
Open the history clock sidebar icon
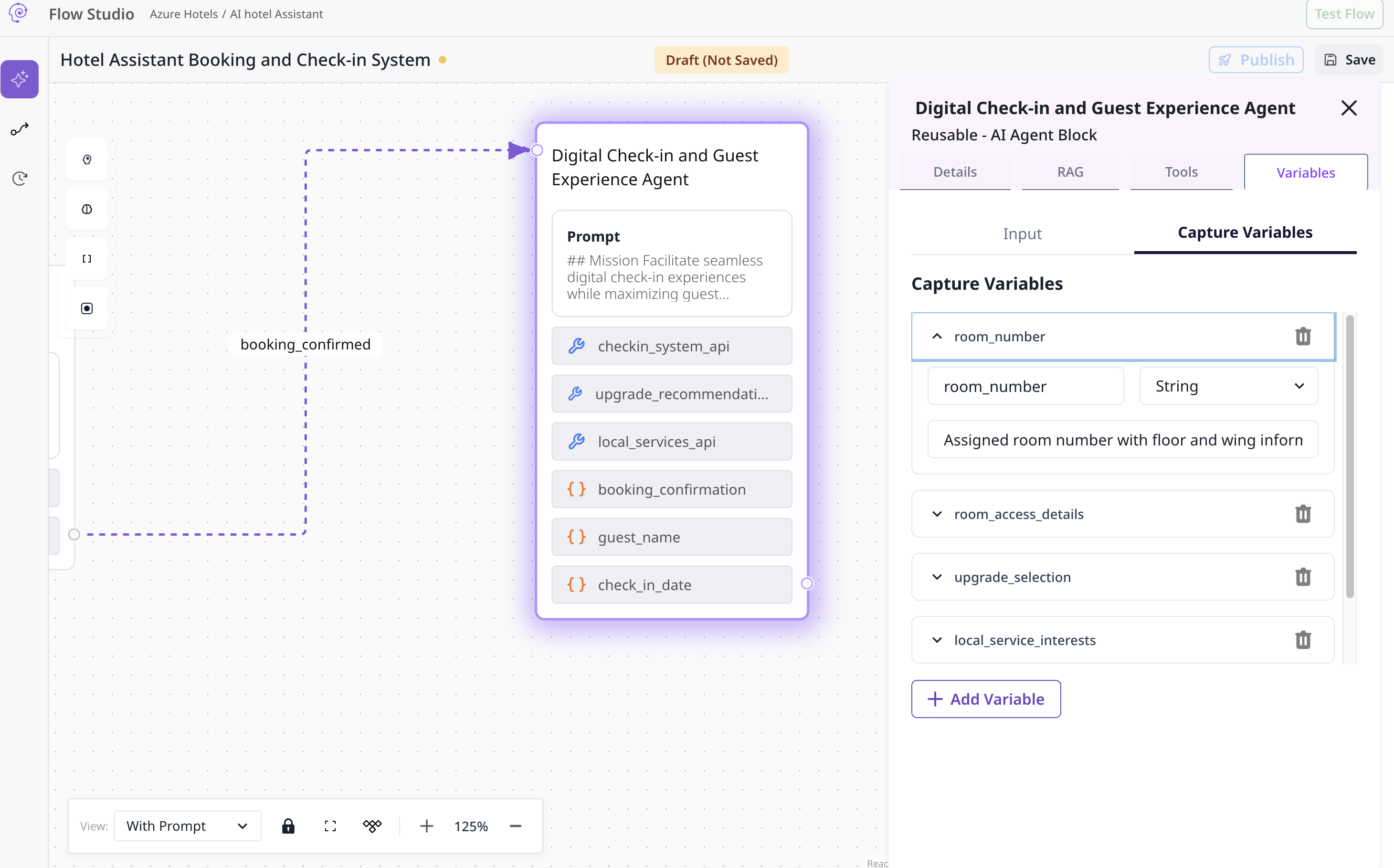(x=20, y=179)
